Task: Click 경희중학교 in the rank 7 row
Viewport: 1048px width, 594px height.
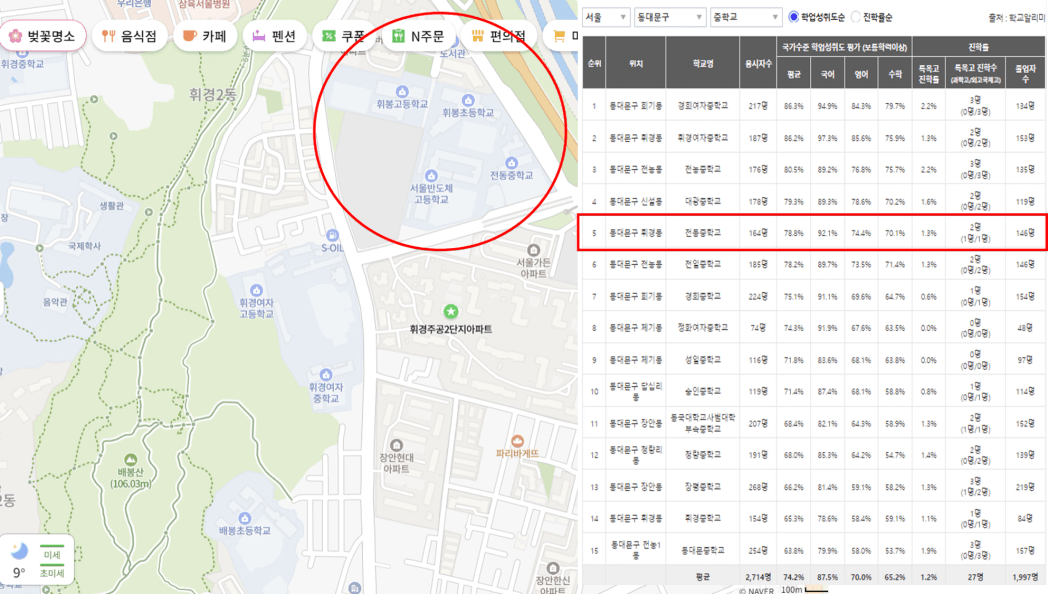Action: pyautogui.click(x=702, y=296)
